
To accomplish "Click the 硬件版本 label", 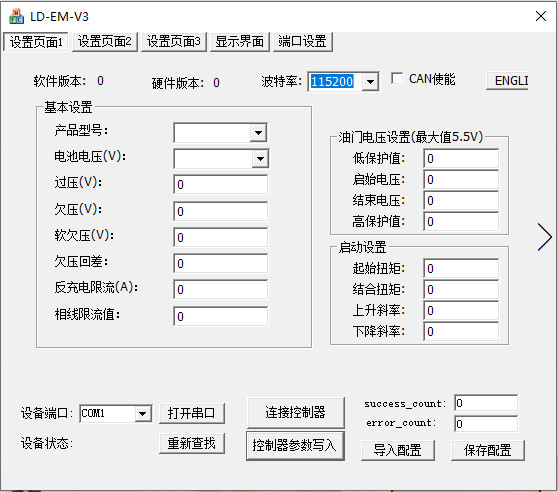I will click(178, 83).
